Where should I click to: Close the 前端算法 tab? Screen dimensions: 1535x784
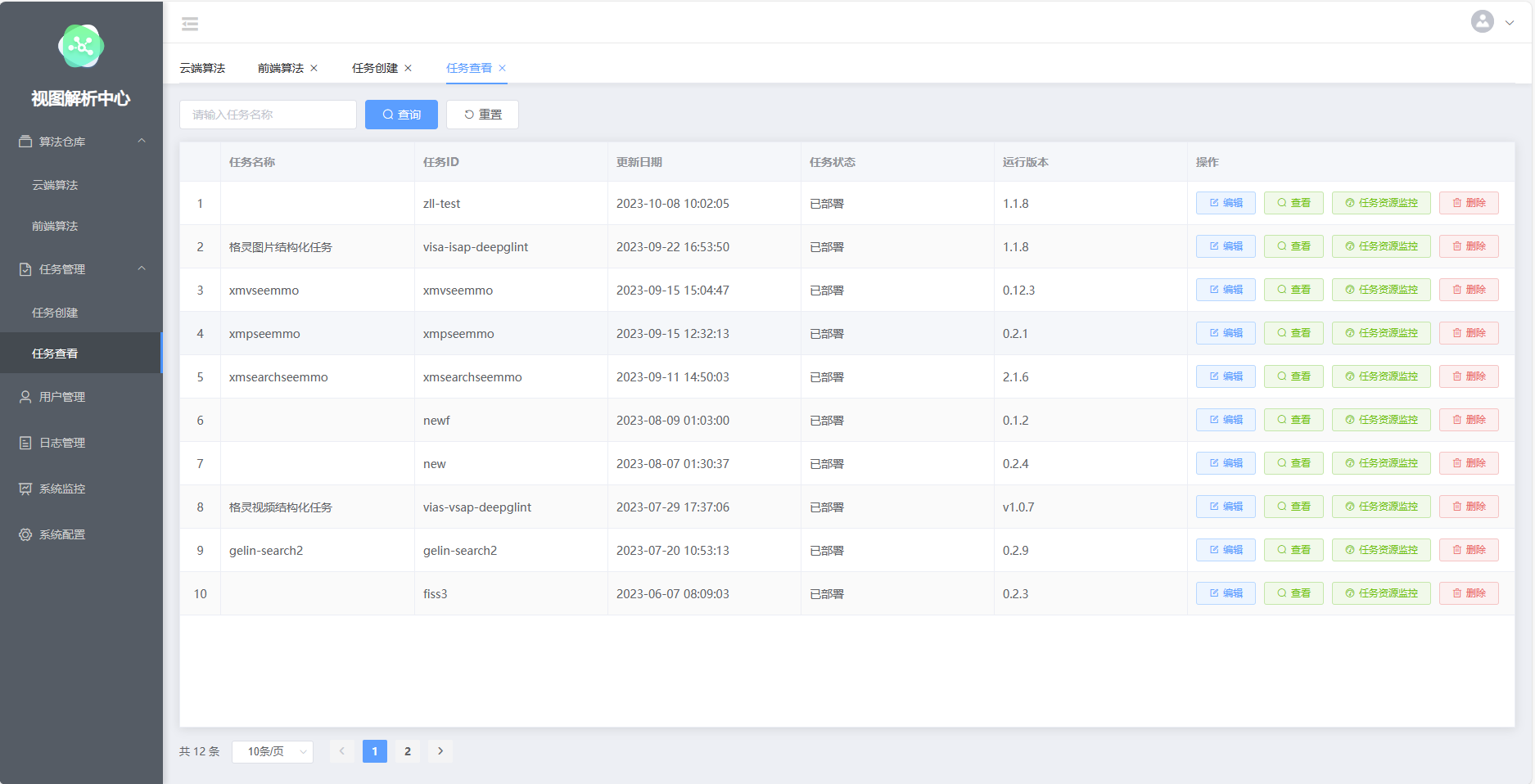[x=314, y=68]
